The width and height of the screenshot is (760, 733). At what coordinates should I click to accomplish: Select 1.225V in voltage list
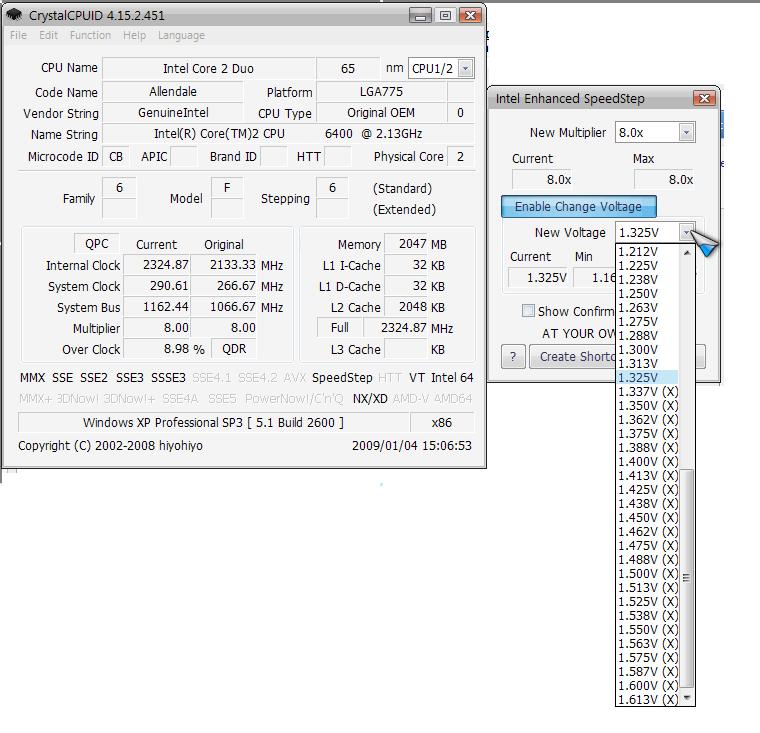pyautogui.click(x=647, y=266)
